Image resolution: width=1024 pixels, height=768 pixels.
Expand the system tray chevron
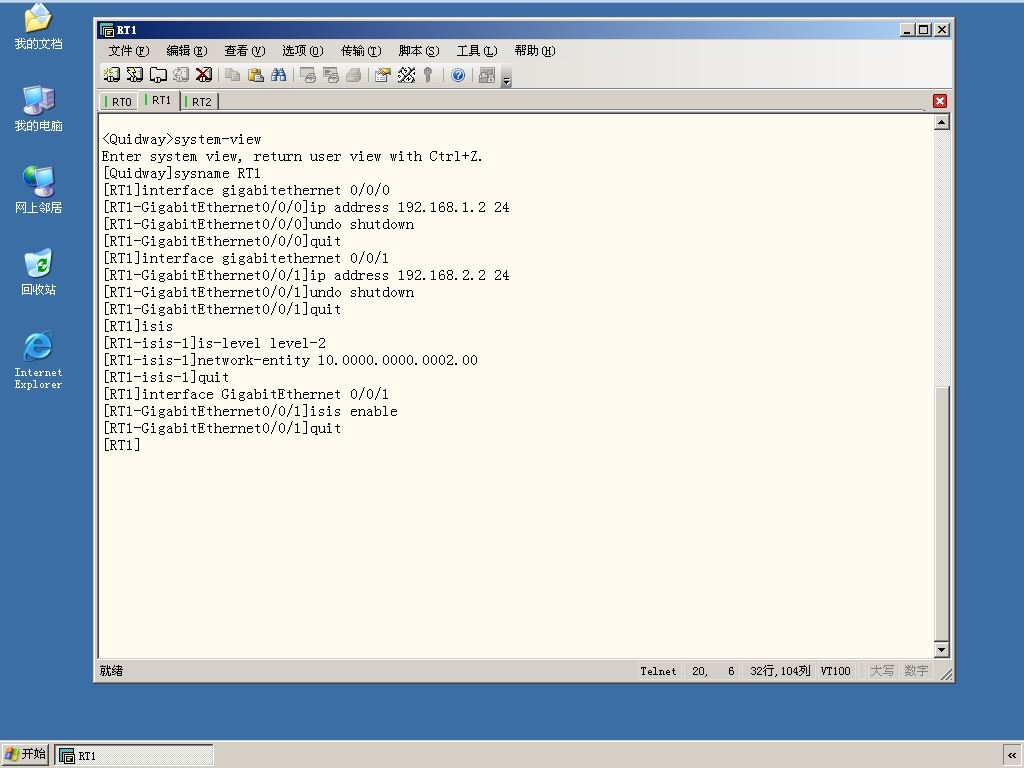(1012, 756)
